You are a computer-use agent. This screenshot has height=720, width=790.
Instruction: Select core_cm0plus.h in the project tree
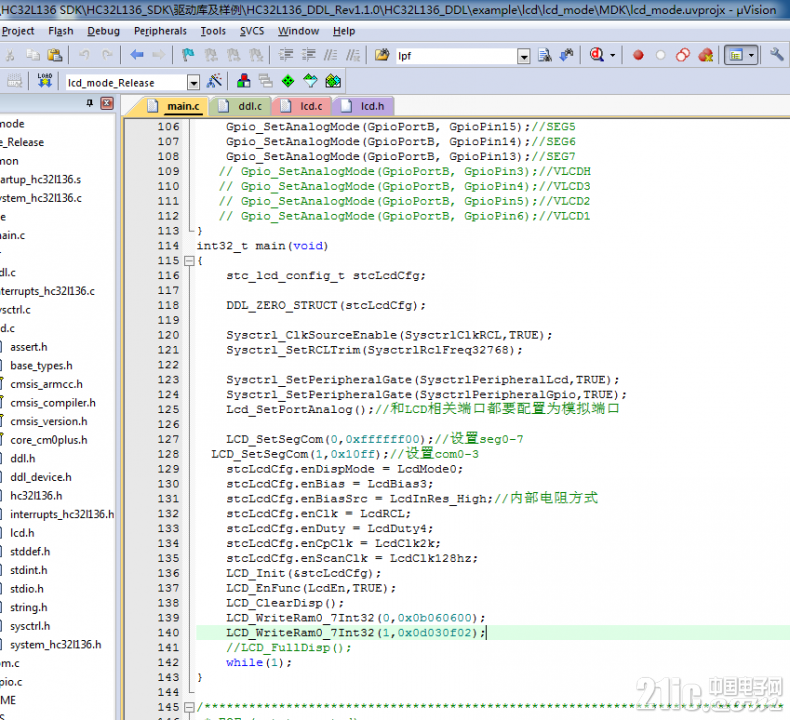pos(49,440)
